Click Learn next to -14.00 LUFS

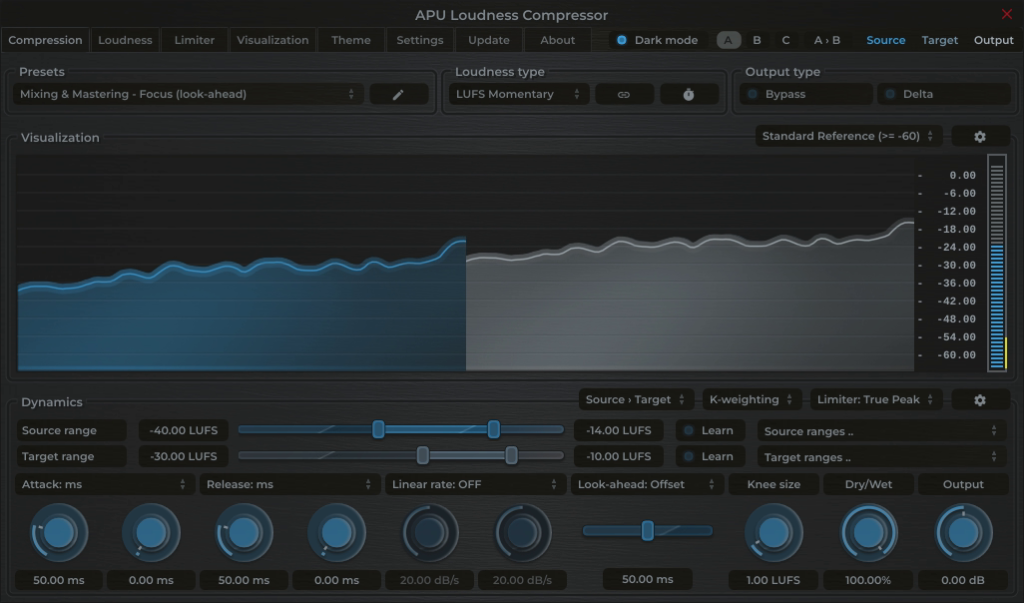tap(710, 430)
